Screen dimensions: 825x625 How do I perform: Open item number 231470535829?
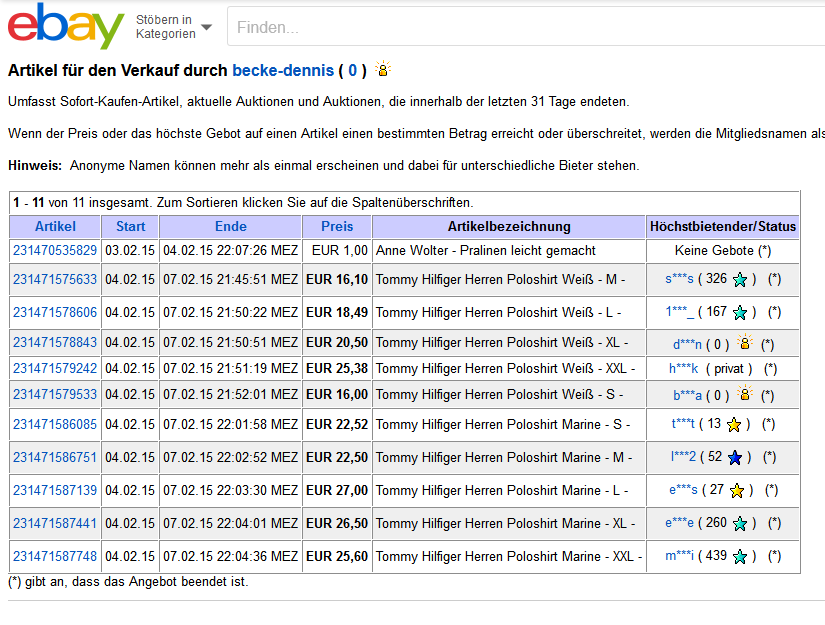[55, 250]
